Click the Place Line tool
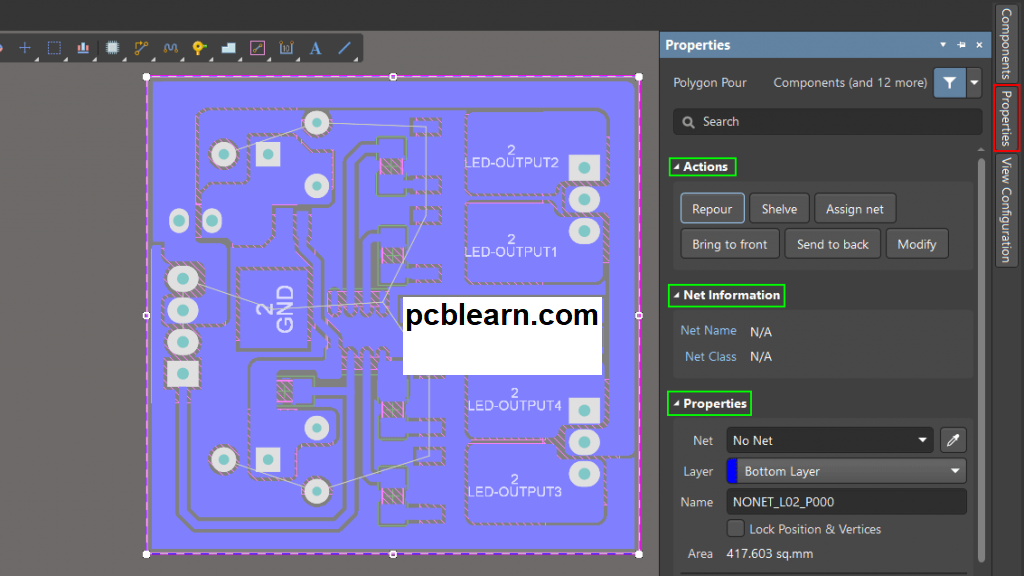1024x576 pixels. 344,47
